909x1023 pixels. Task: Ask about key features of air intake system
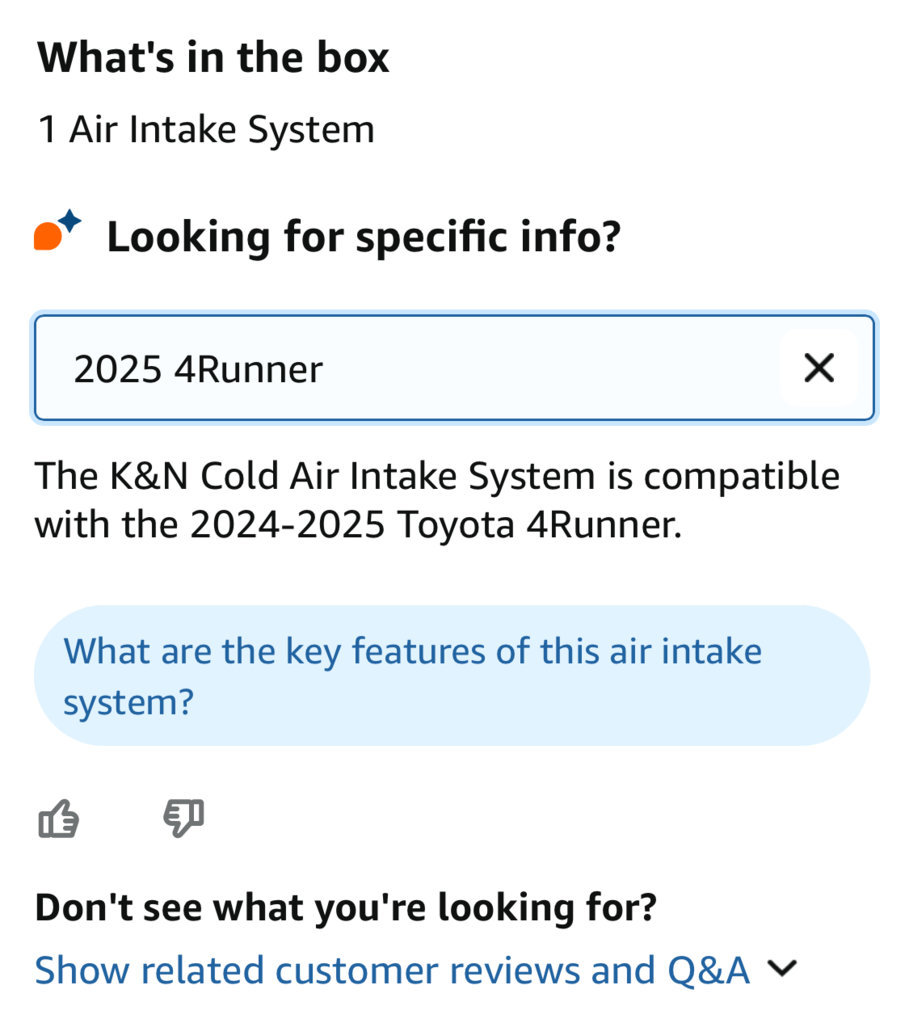452,676
